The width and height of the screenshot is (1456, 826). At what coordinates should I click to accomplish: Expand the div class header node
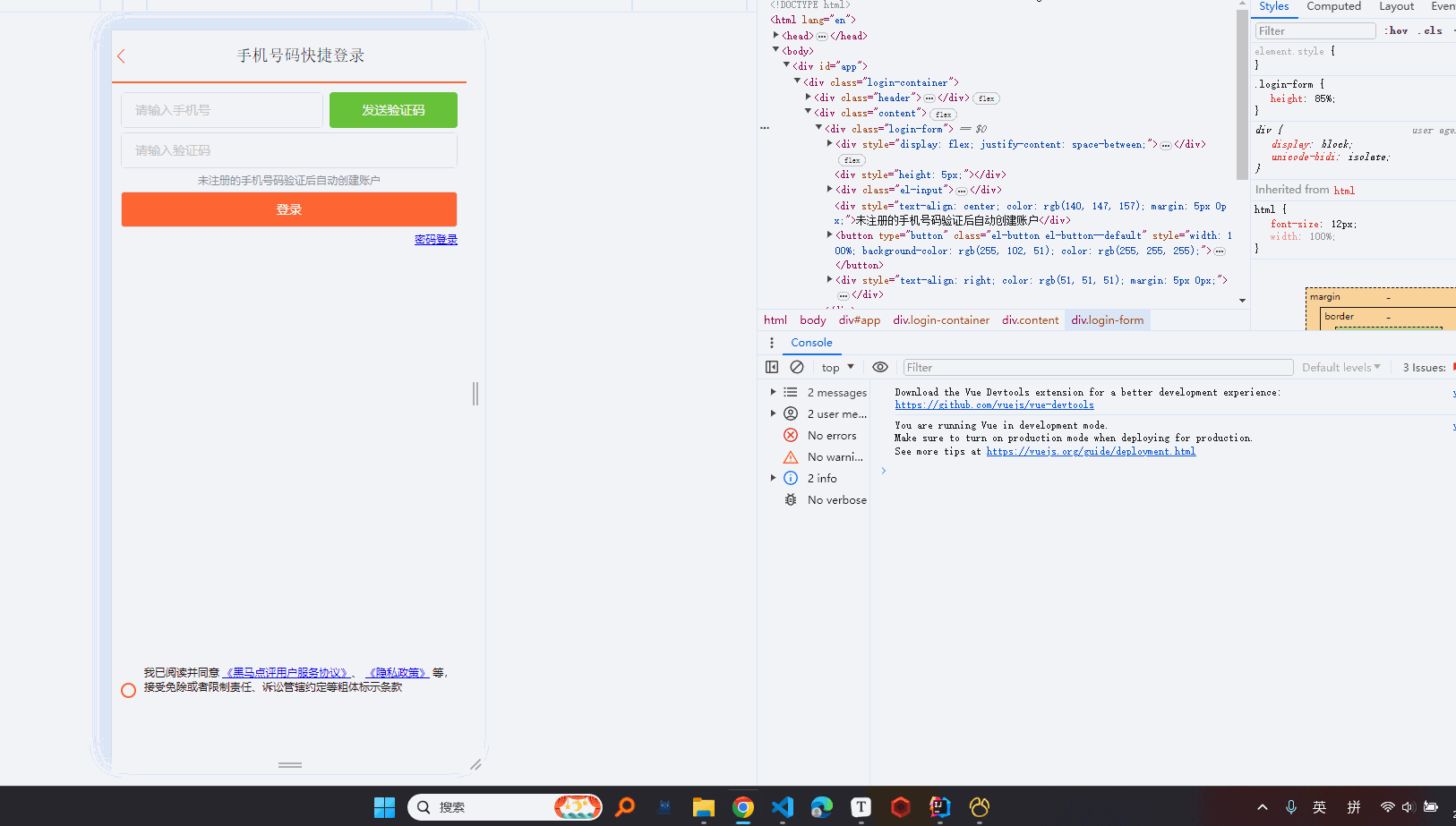[809, 97]
